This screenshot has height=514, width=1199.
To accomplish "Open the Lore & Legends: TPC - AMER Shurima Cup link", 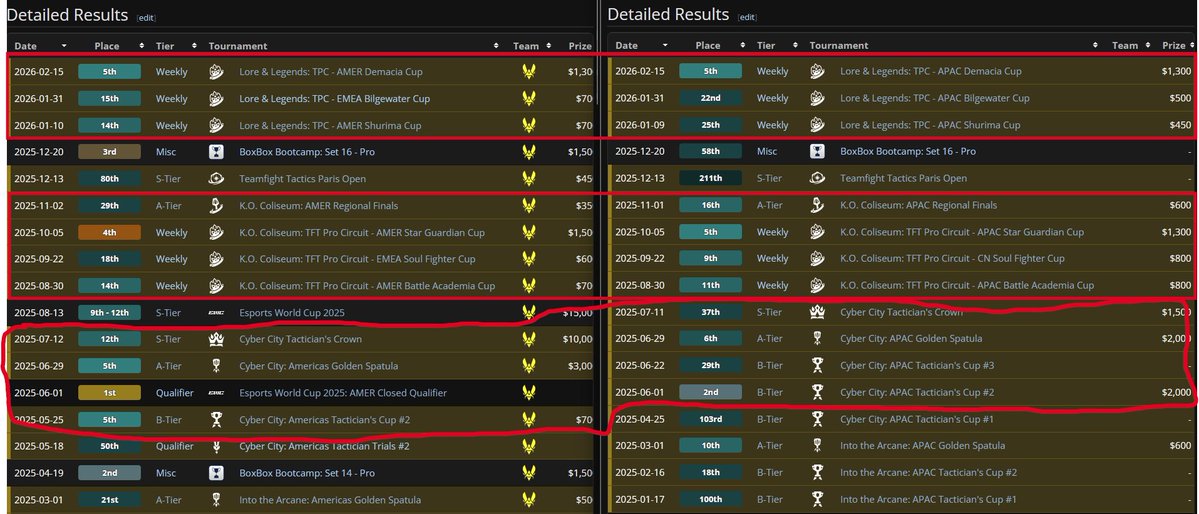I will (x=330, y=125).
